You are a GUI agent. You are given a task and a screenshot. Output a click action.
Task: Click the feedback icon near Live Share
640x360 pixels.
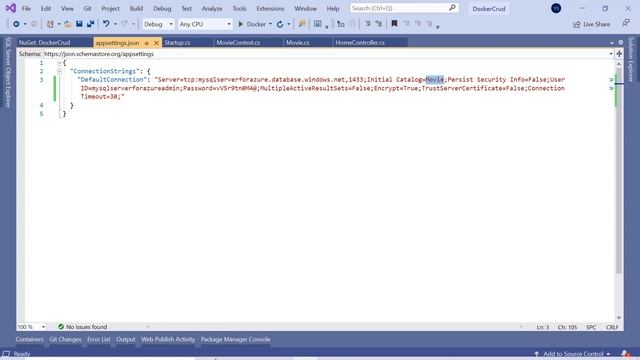pos(626,23)
